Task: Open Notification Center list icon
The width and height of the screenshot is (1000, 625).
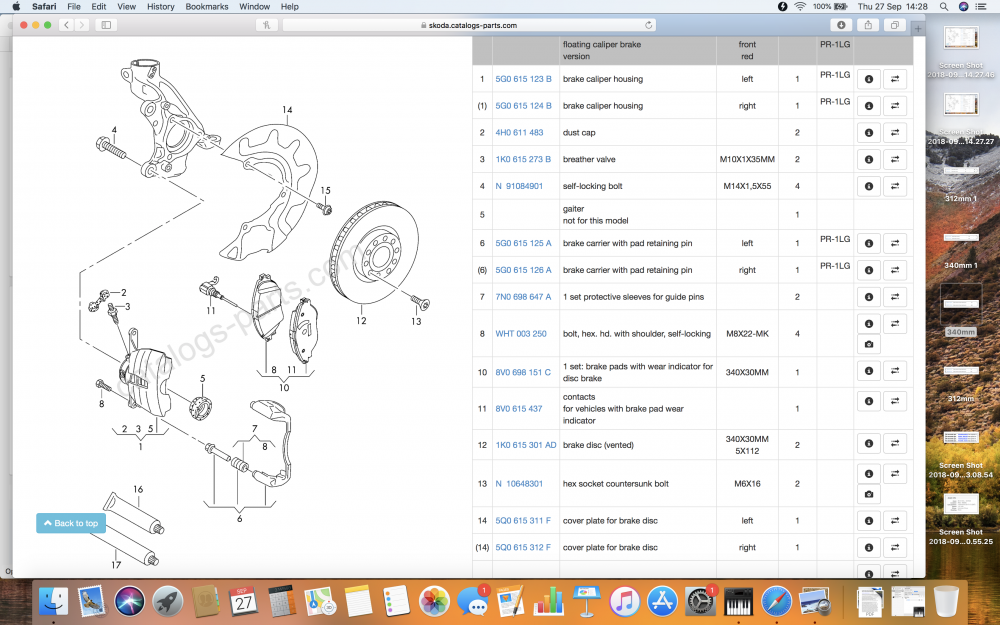Action: [982, 6]
